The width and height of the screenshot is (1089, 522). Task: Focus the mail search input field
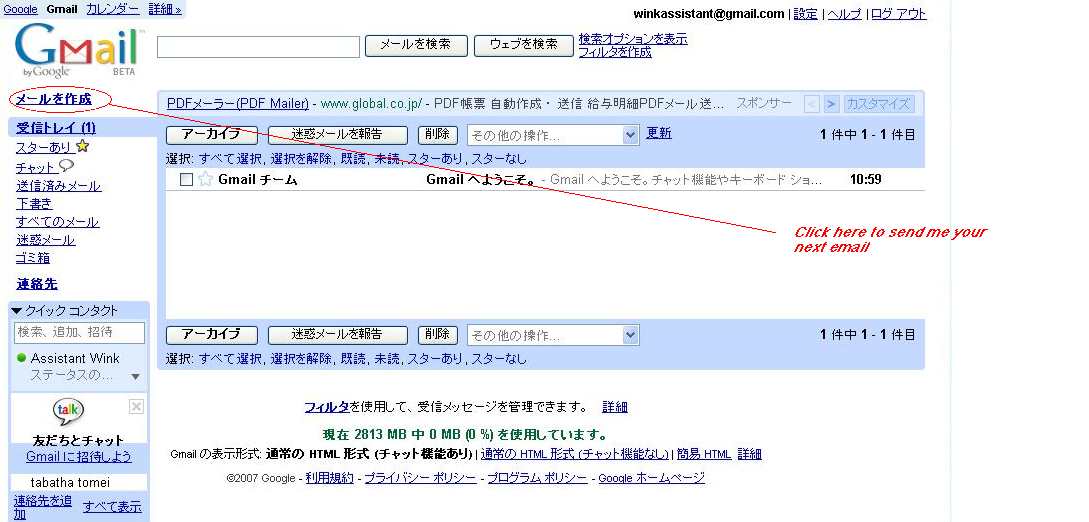258,47
